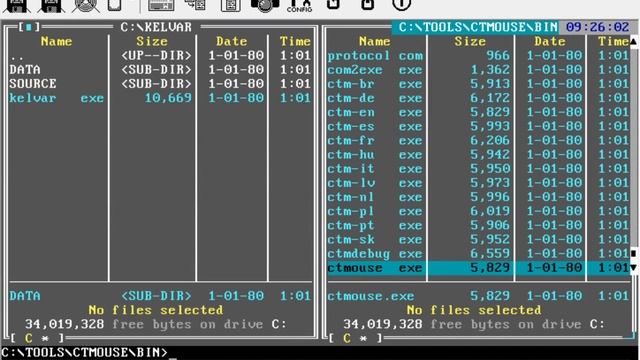This screenshot has width=640, height=360.
Task: Open the on-screen keyboard icon
Action: click(161, 5)
